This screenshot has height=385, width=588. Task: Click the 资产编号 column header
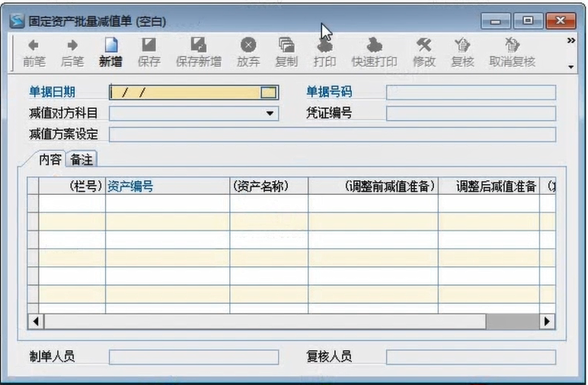tap(167, 186)
